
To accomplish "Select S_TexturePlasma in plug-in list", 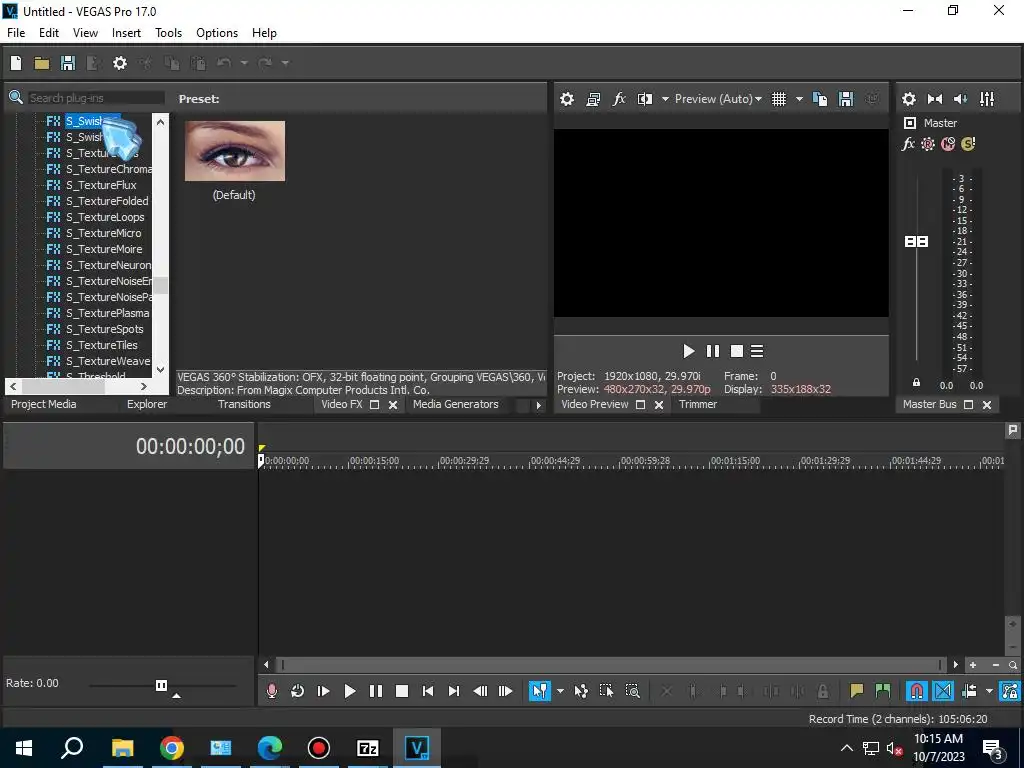I will click(108, 313).
